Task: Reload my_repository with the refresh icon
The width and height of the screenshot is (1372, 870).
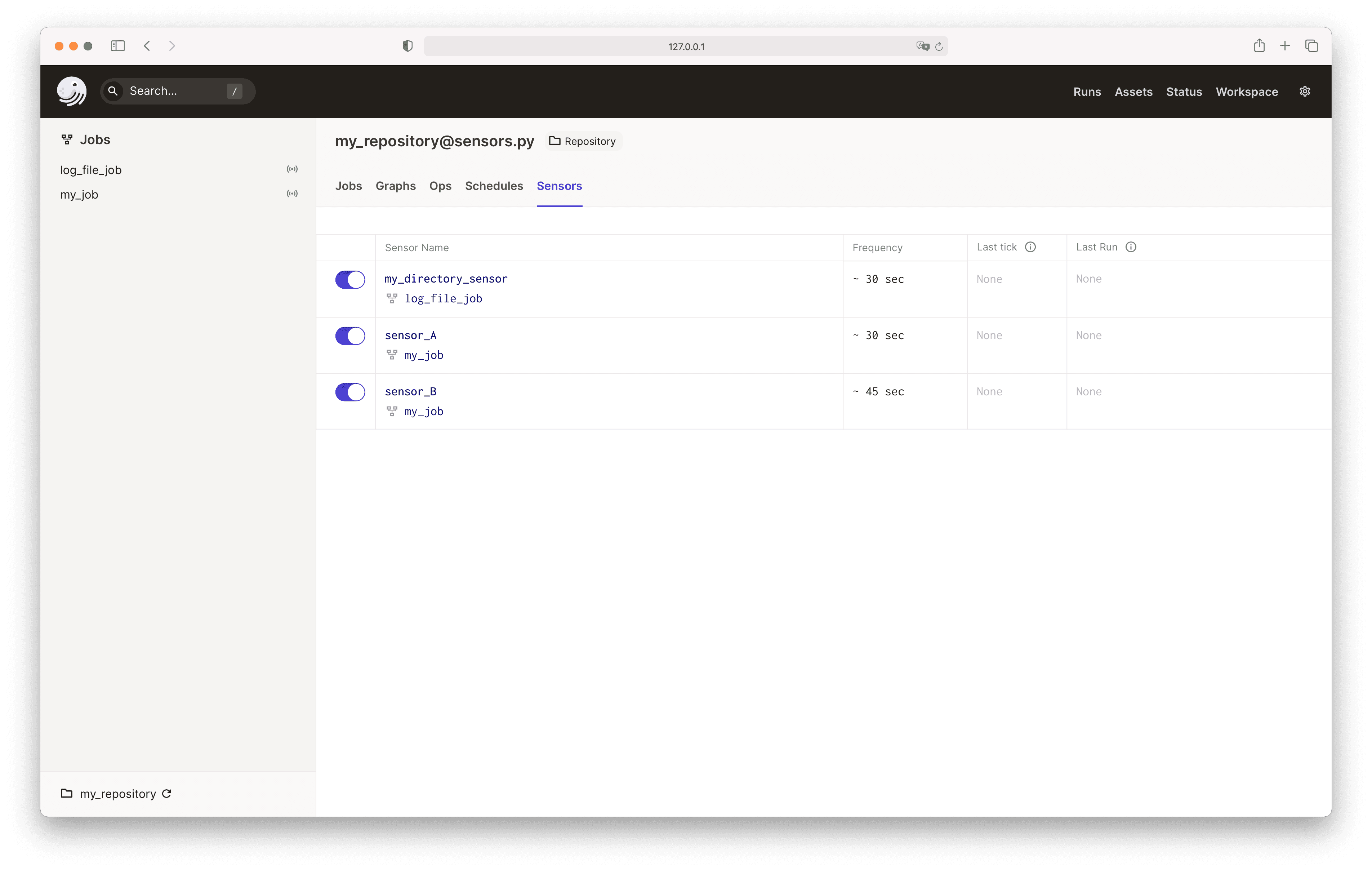Action: coord(166,794)
